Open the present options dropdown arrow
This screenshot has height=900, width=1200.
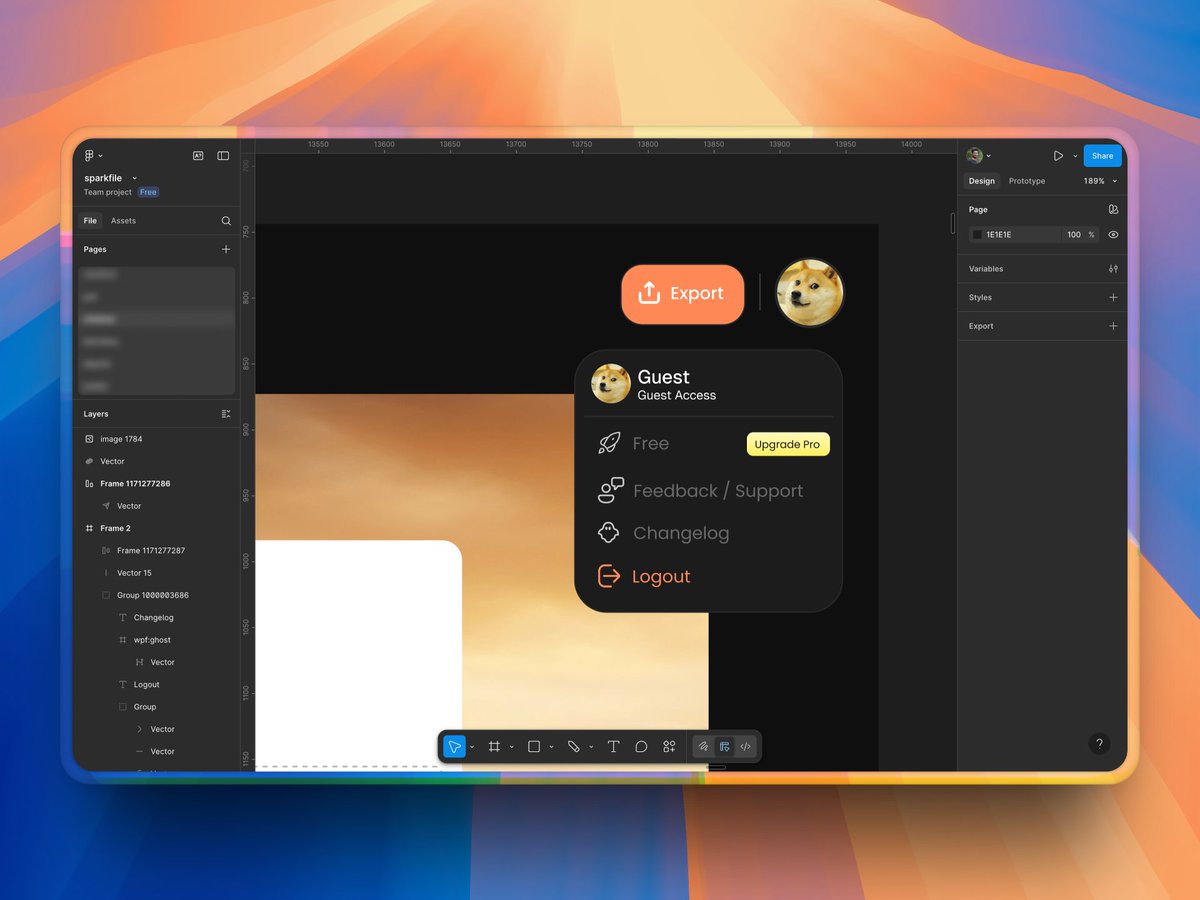point(1075,156)
